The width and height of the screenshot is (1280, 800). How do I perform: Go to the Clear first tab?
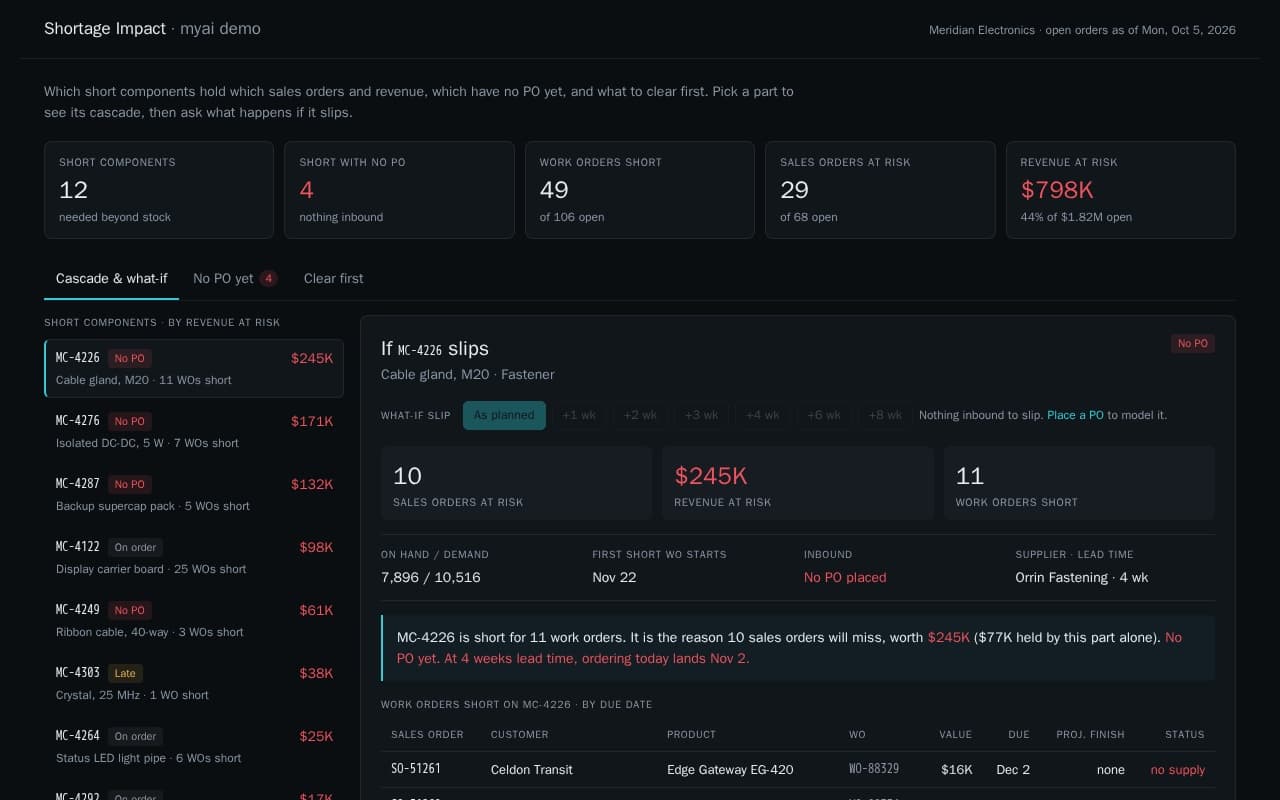point(333,279)
